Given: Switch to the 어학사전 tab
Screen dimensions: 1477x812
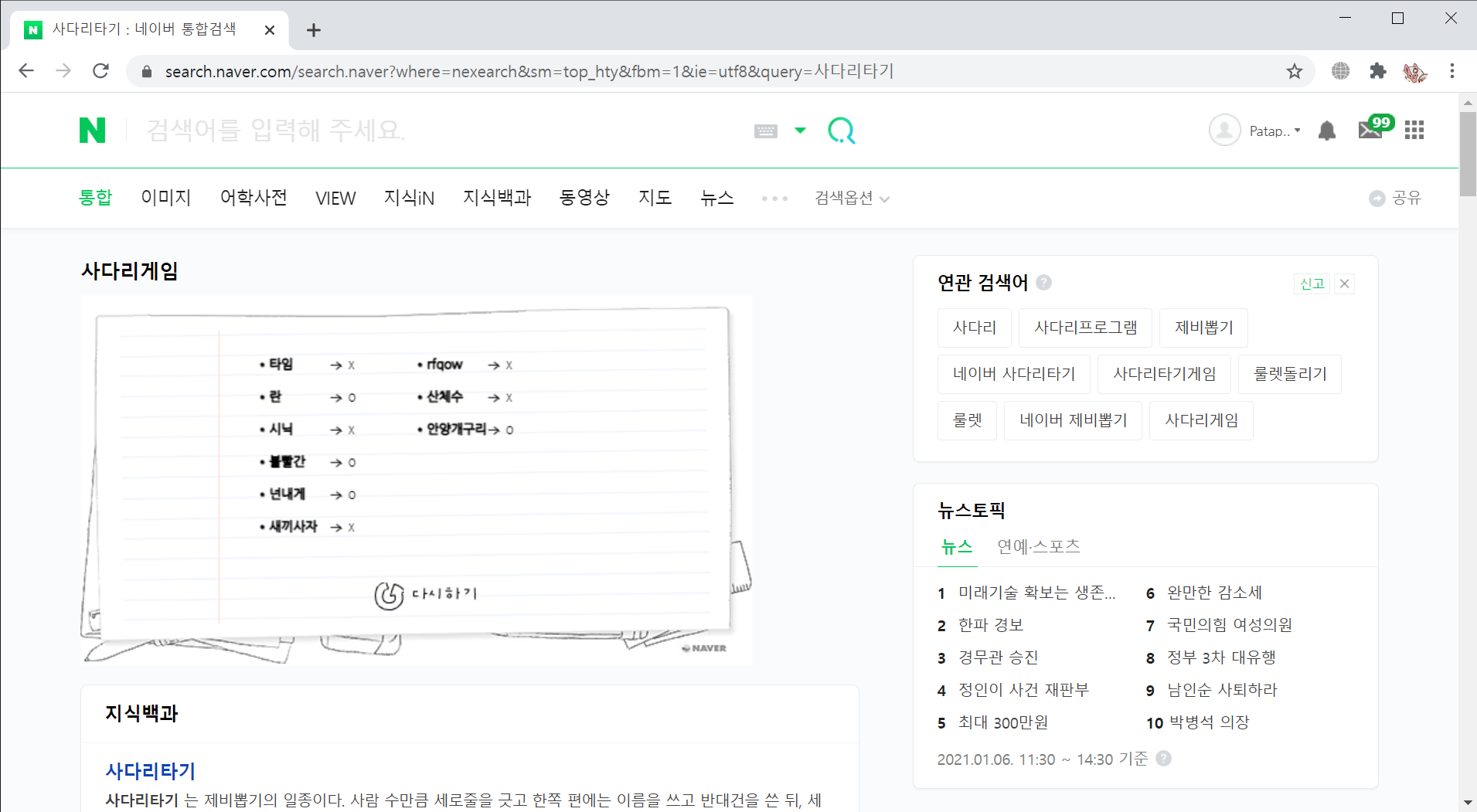Looking at the screenshot, I should tap(254, 198).
